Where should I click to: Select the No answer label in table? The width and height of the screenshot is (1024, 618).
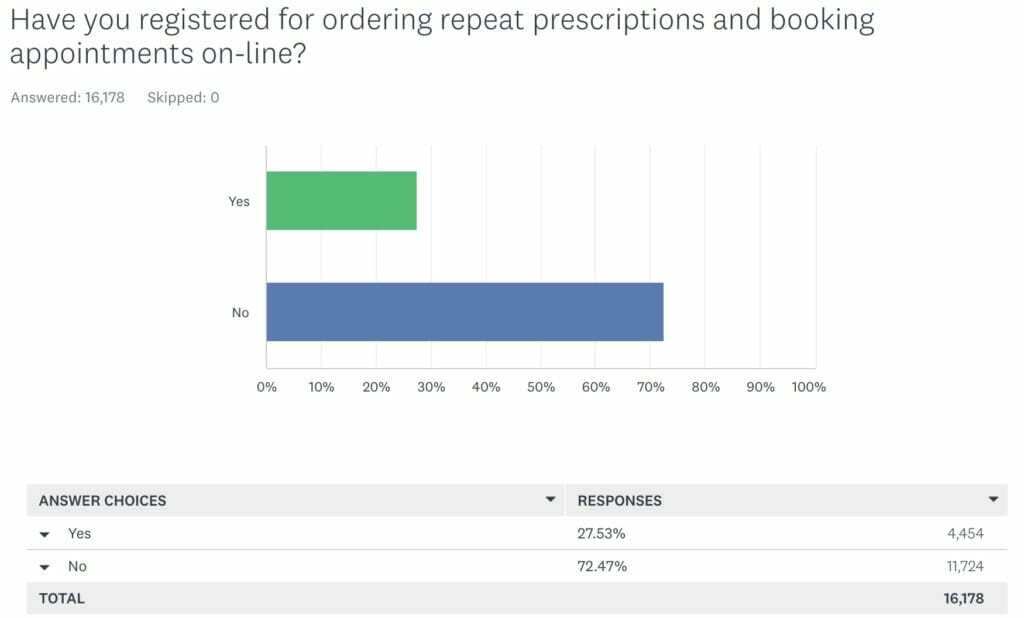(77, 567)
